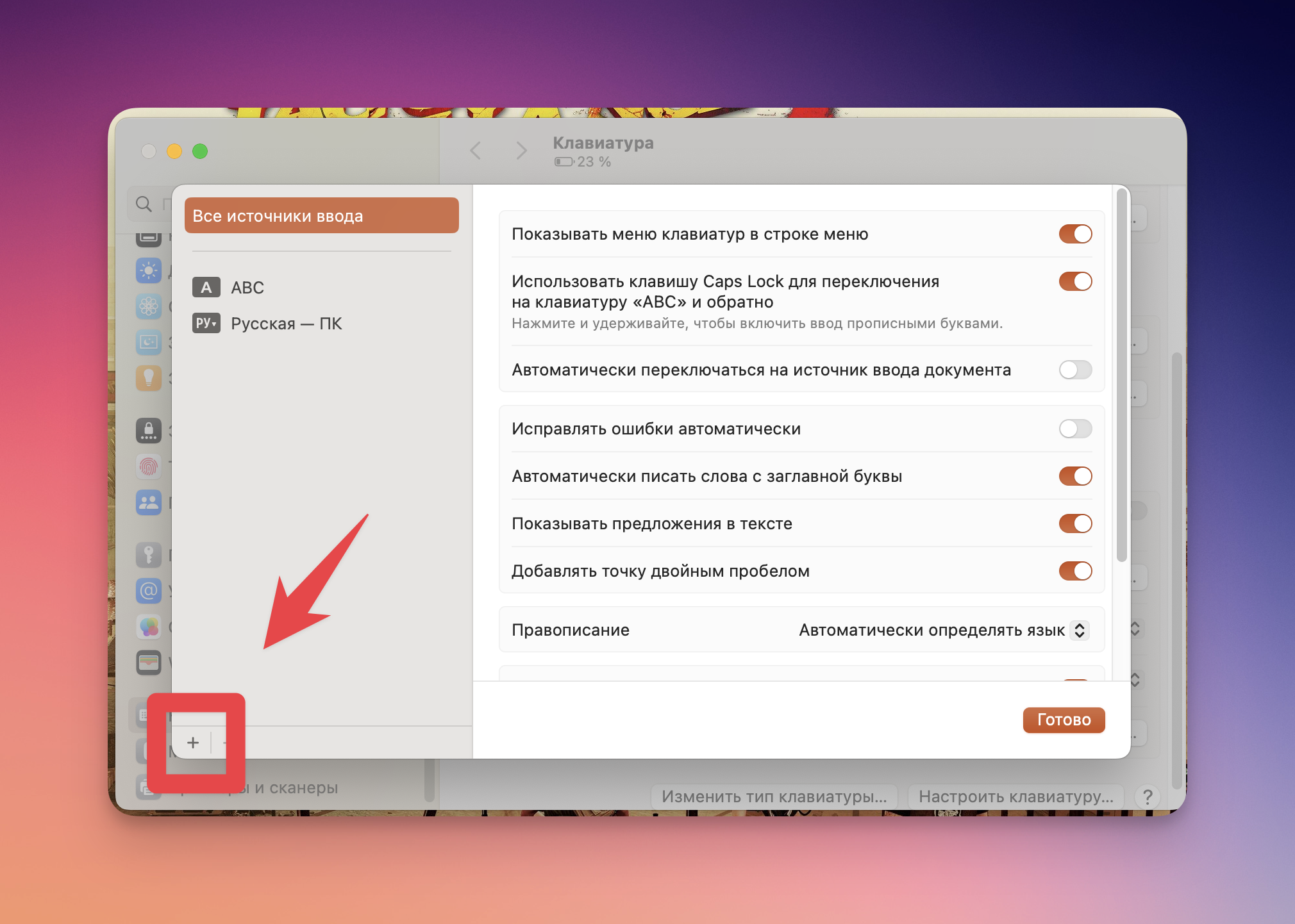The height and width of the screenshot is (924, 1295).
Task: Click the Internet Accounts @ sidebar icon
Action: click(x=149, y=590)
